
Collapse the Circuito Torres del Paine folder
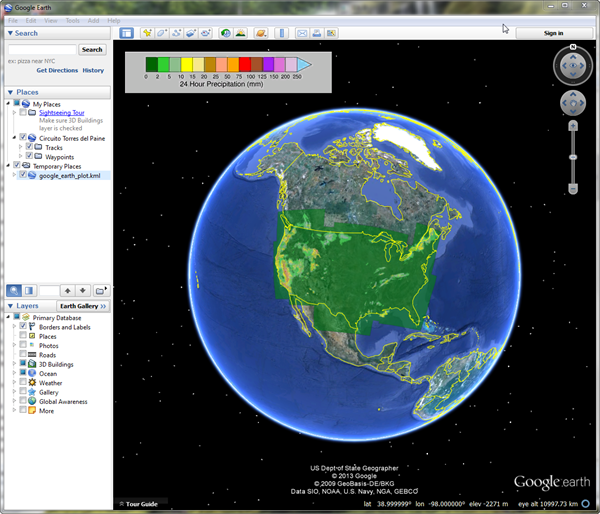click(x=14, y=137)
